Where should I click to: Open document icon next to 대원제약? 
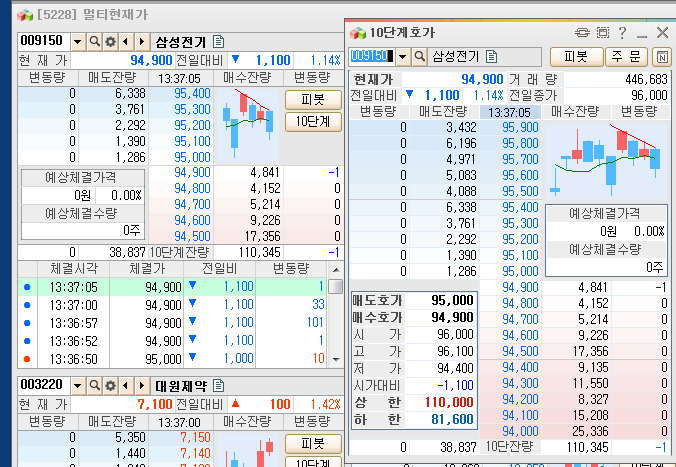[x=219, y=386]
